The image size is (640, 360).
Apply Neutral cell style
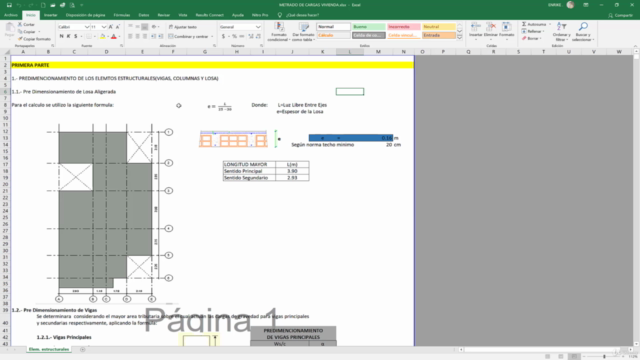tap(439, 27)
